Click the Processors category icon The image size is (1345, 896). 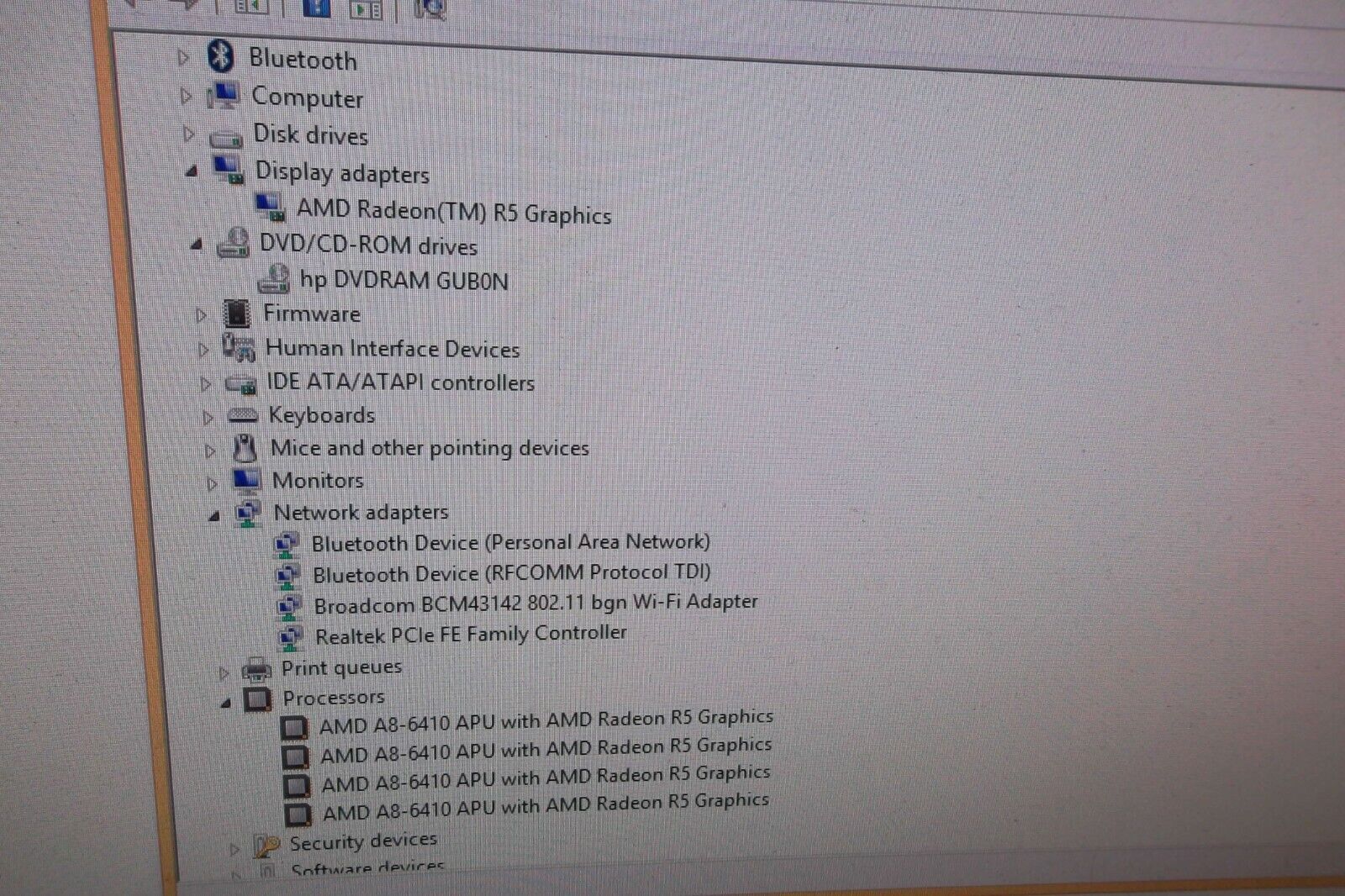(x=258, y=699)
